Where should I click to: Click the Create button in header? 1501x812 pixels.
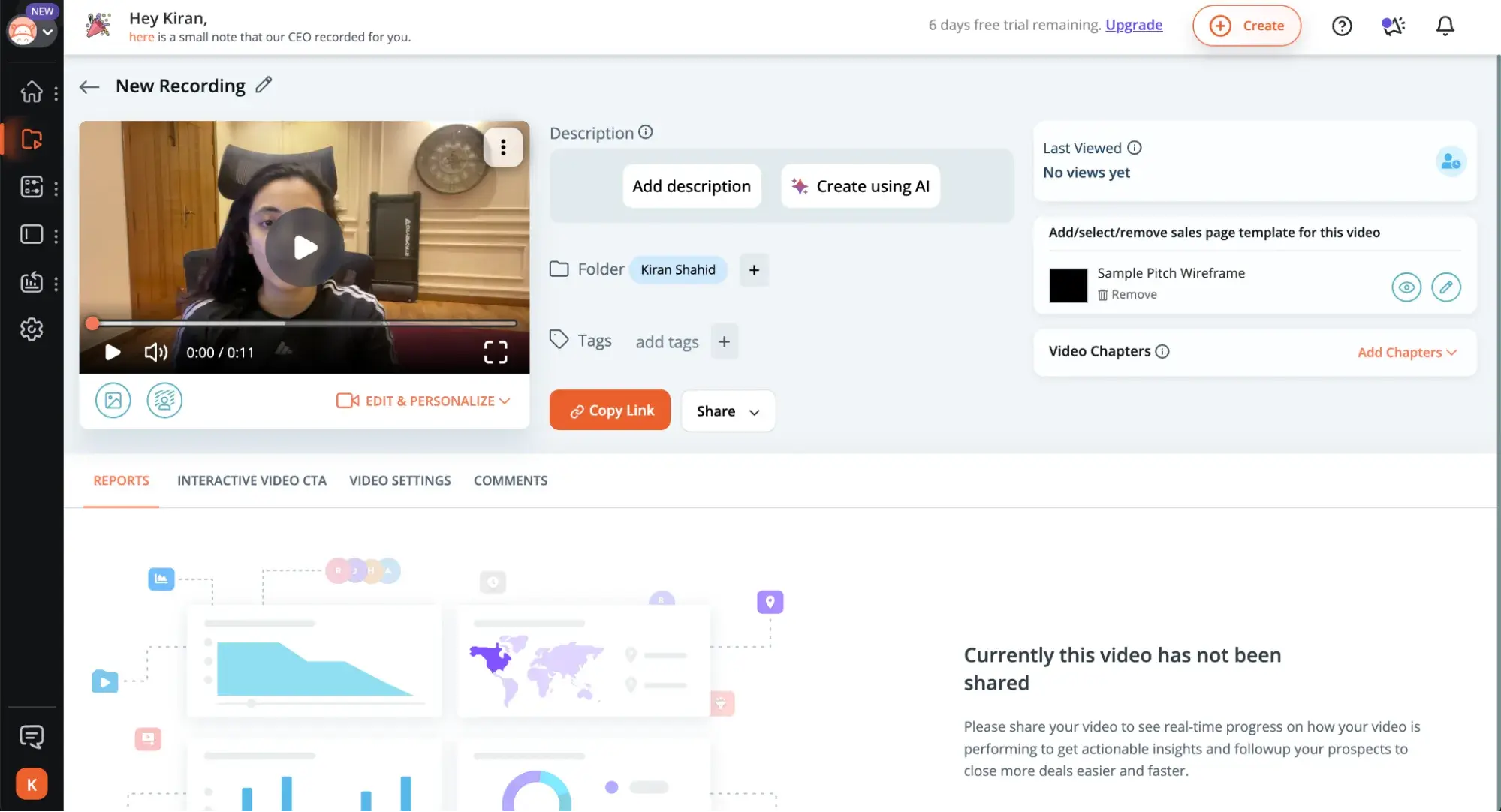coord(1246,26)
